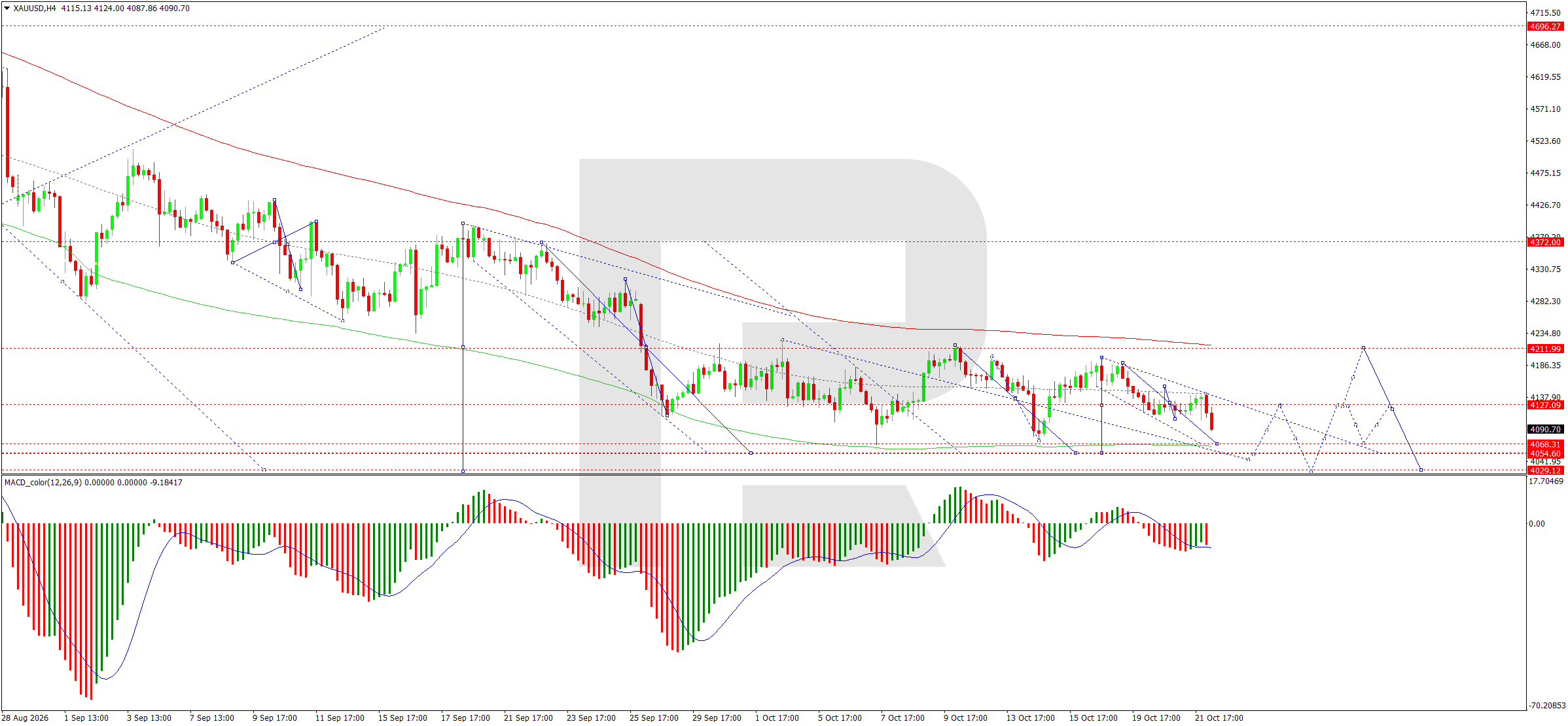Click the 4372.00 red price level label
The image size is (1568, 726).
click(1545, 243)
